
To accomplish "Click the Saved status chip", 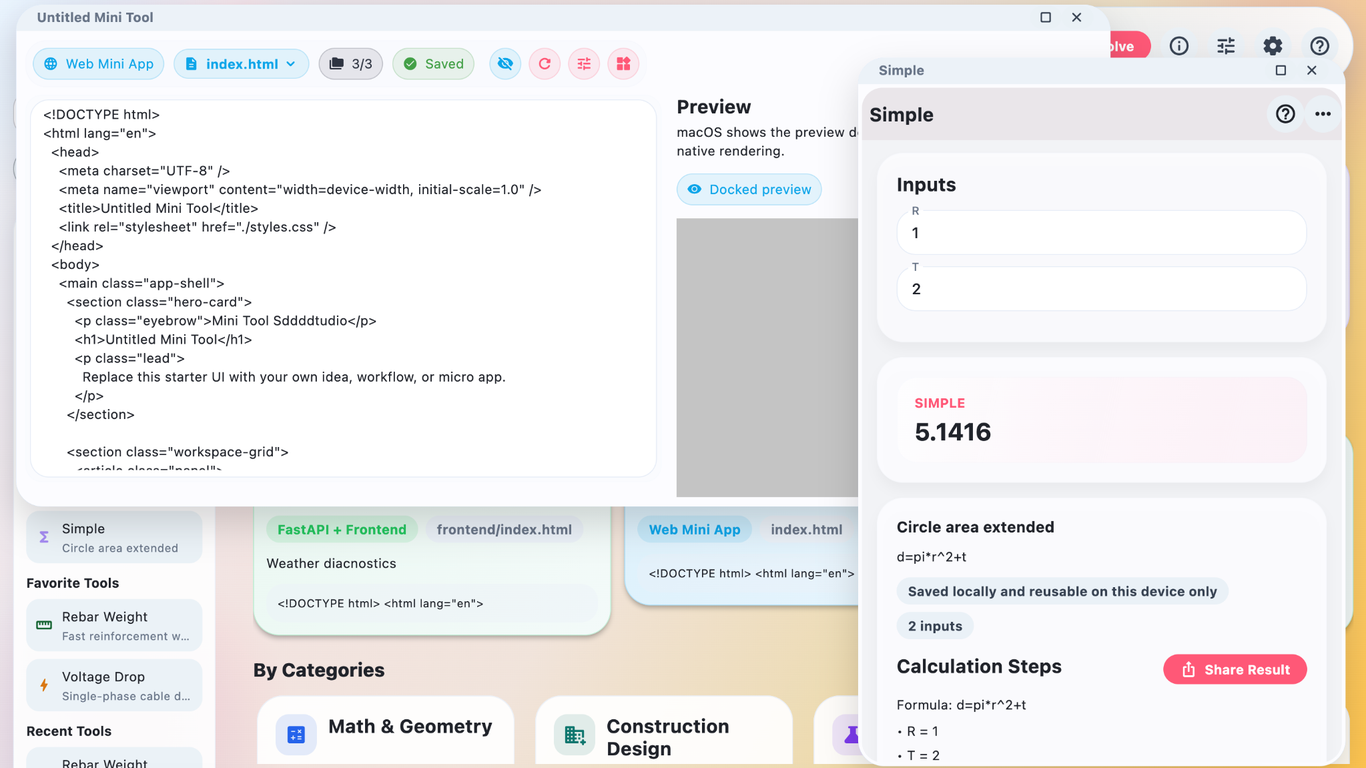I will 433,64.
